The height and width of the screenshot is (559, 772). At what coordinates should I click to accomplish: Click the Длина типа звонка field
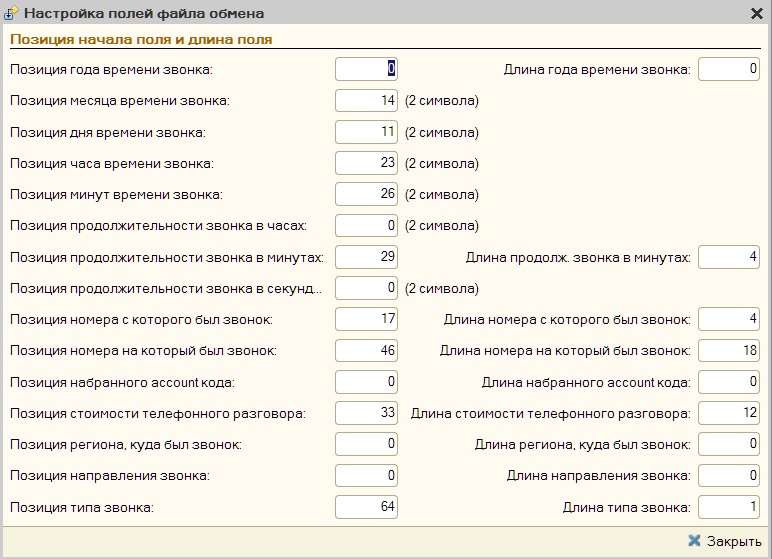[x=729, y=507]
